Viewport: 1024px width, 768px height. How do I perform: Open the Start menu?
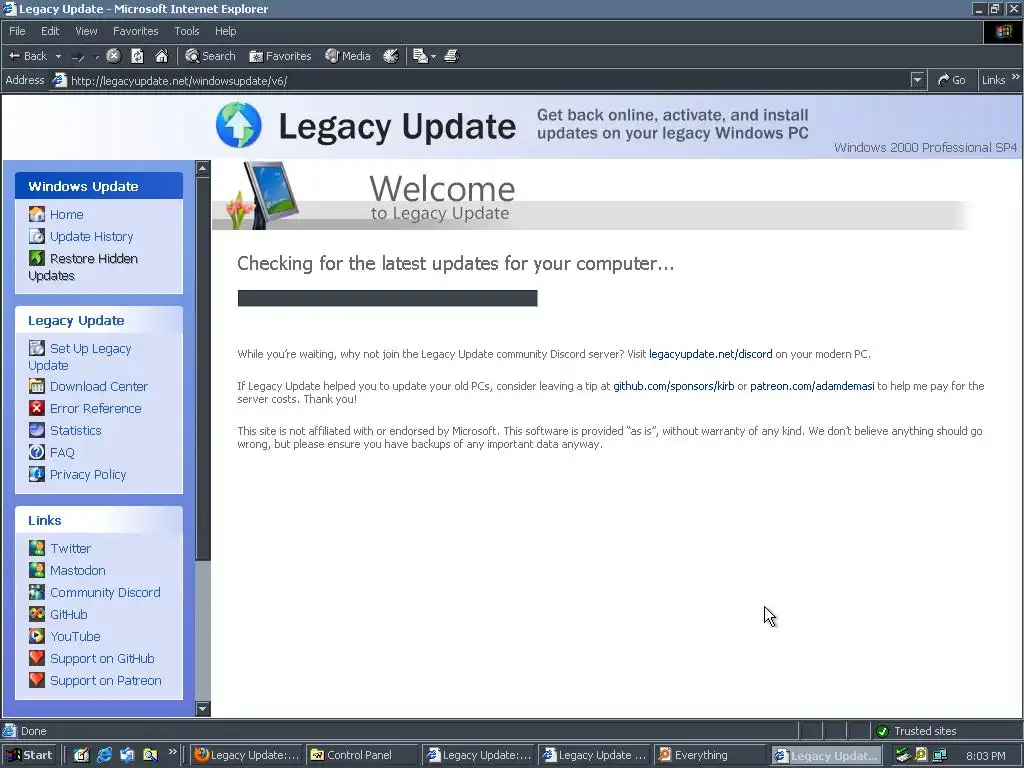(29, 755)
